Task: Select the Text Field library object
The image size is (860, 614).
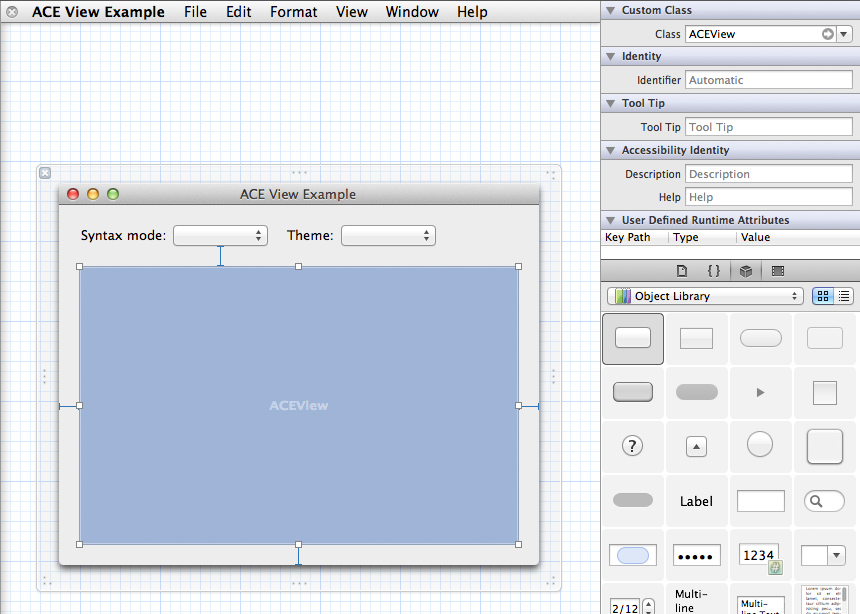Action: 760,501
